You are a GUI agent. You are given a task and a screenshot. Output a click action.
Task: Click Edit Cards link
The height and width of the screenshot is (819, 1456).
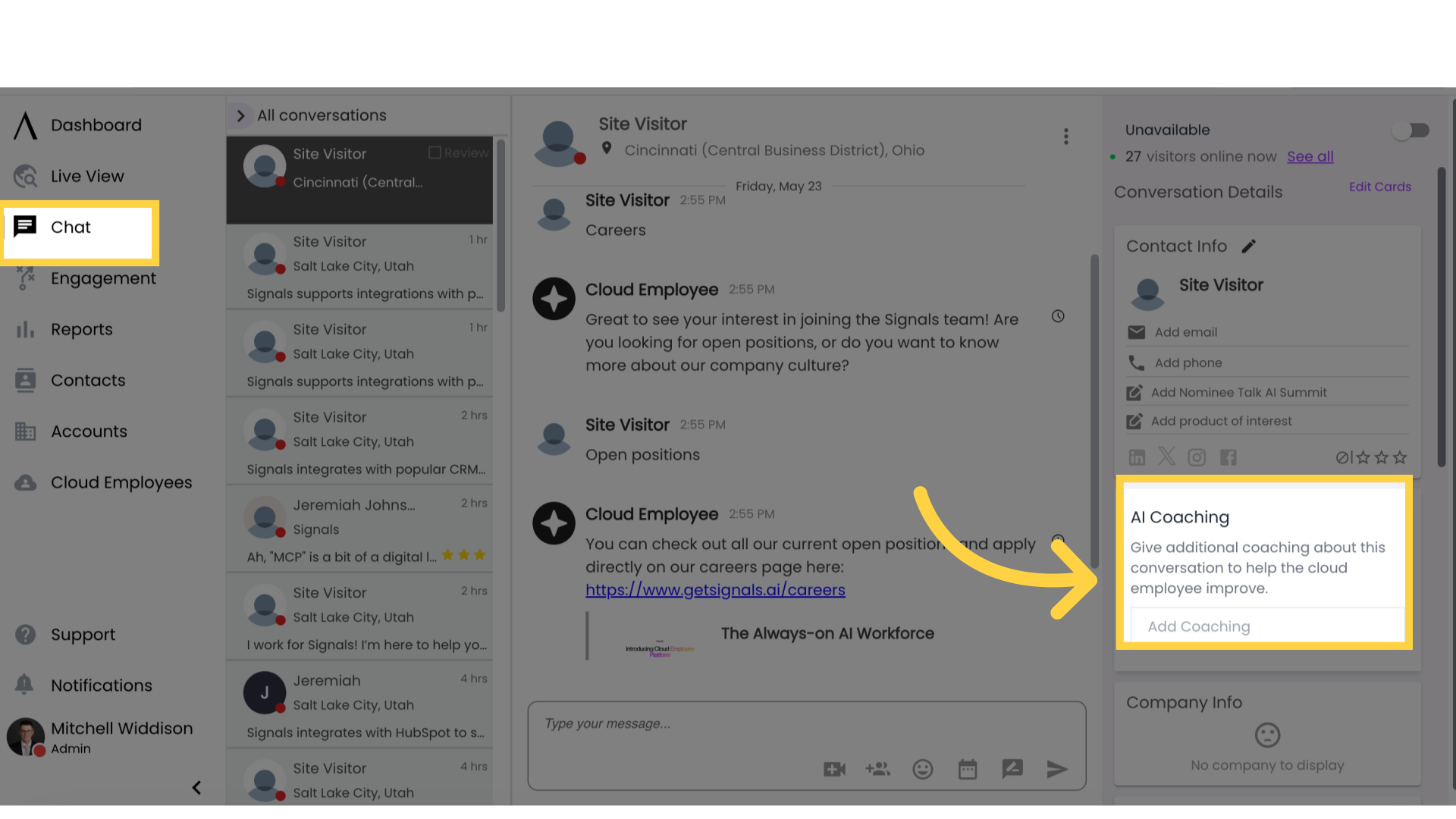click(1379, 187)
